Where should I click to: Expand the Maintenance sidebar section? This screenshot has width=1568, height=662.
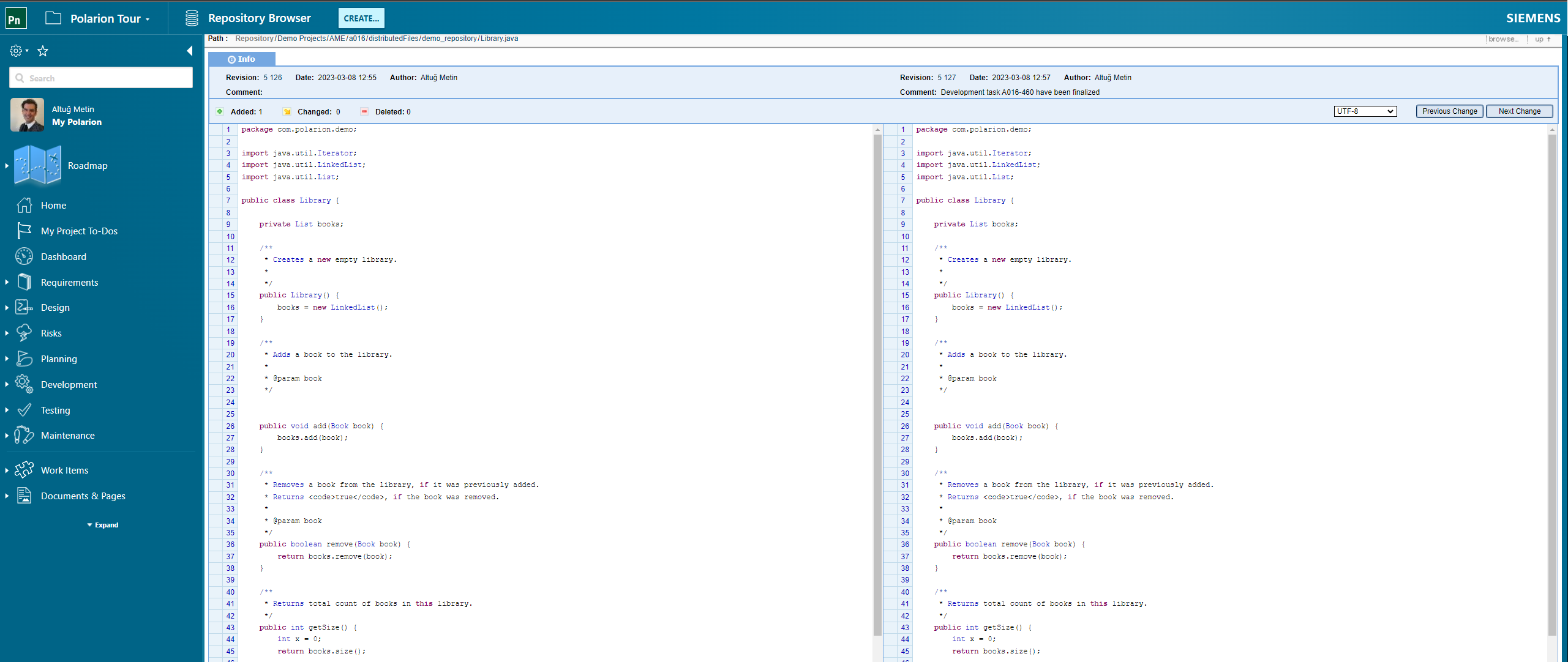(x=8, y=435)
